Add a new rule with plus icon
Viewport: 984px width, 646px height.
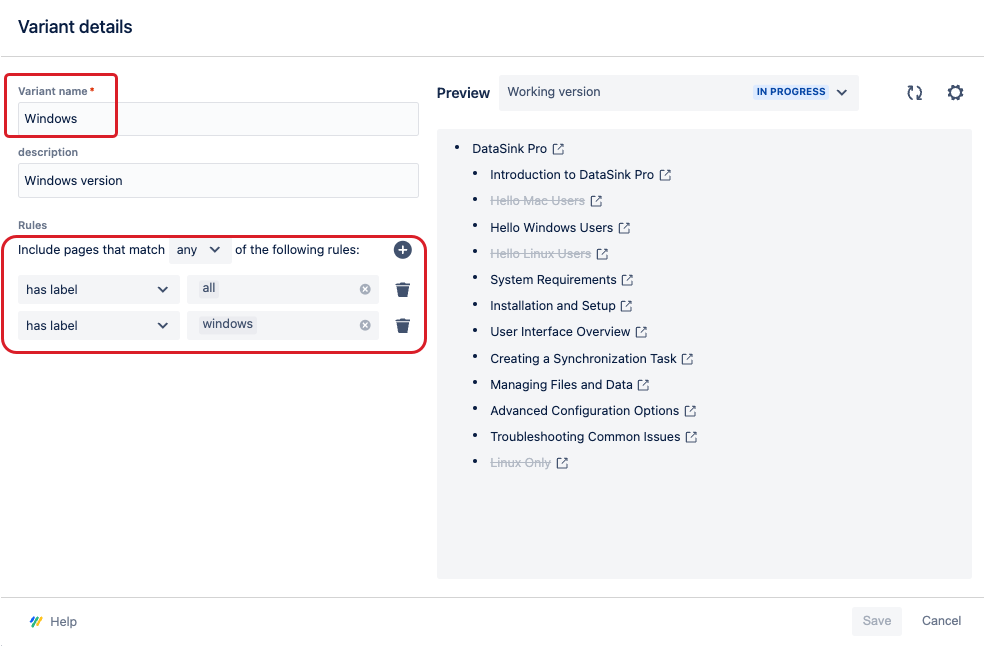pos(402,250)
